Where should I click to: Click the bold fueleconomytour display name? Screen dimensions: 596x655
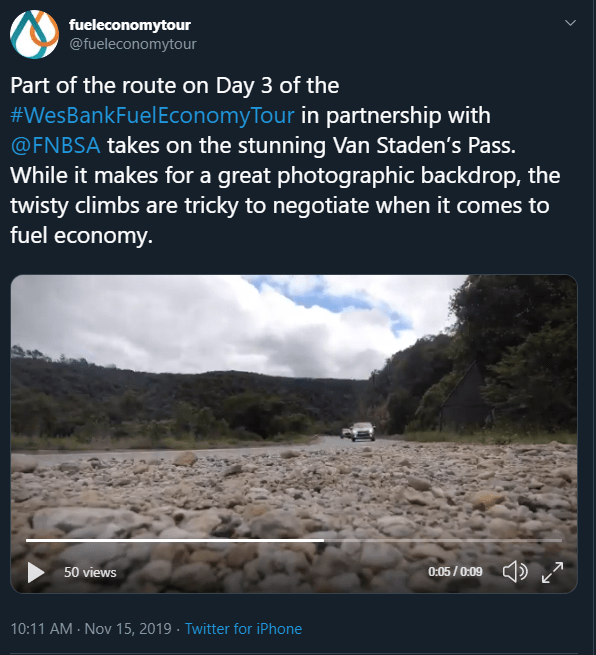coord(129,25)
